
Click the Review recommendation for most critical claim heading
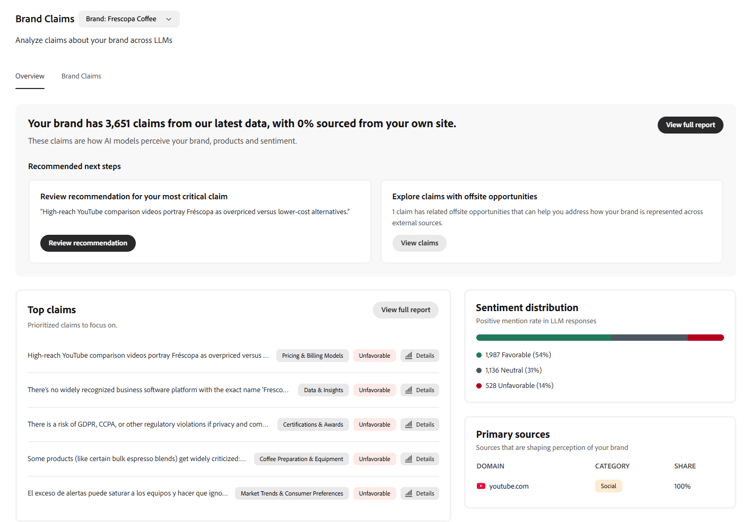pyautogui.click(x=134, y=197)
